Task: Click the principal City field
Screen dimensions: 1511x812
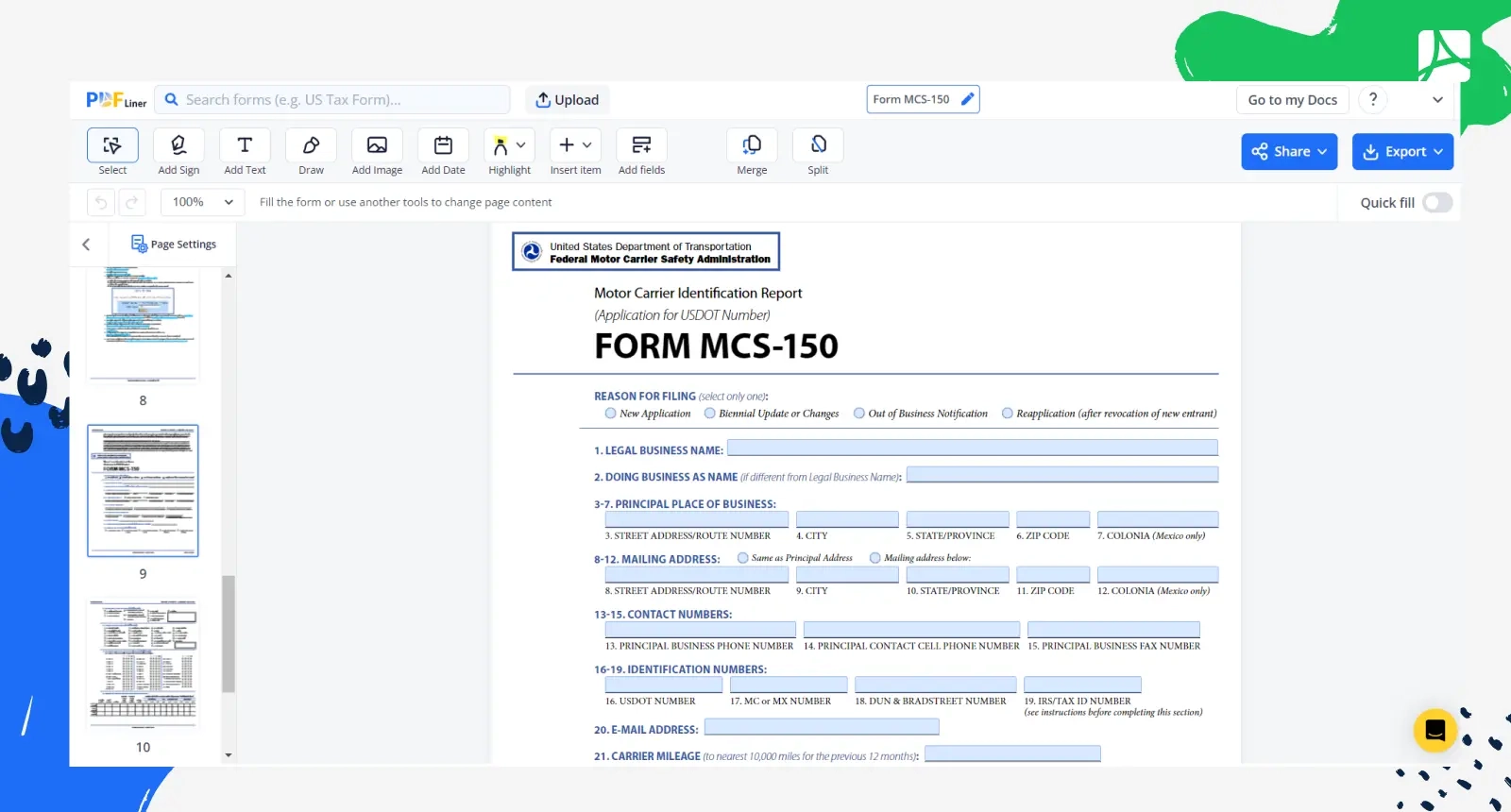Action: (x=847, y=519)
